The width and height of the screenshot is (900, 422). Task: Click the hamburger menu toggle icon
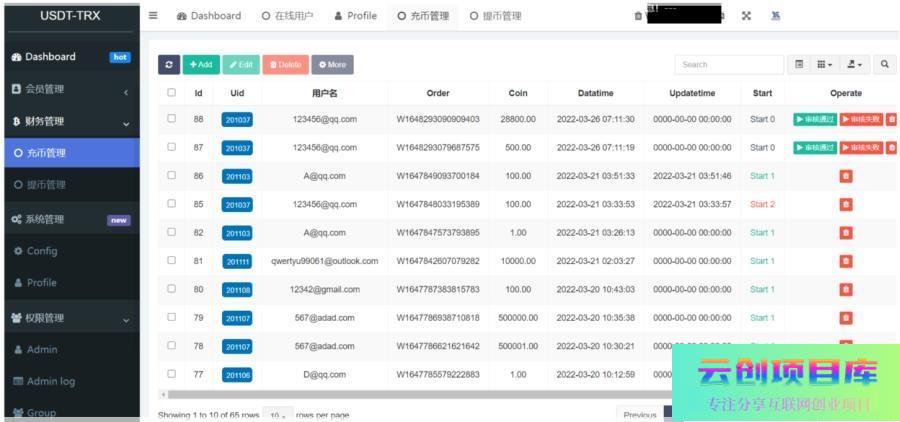coord(153,16)
